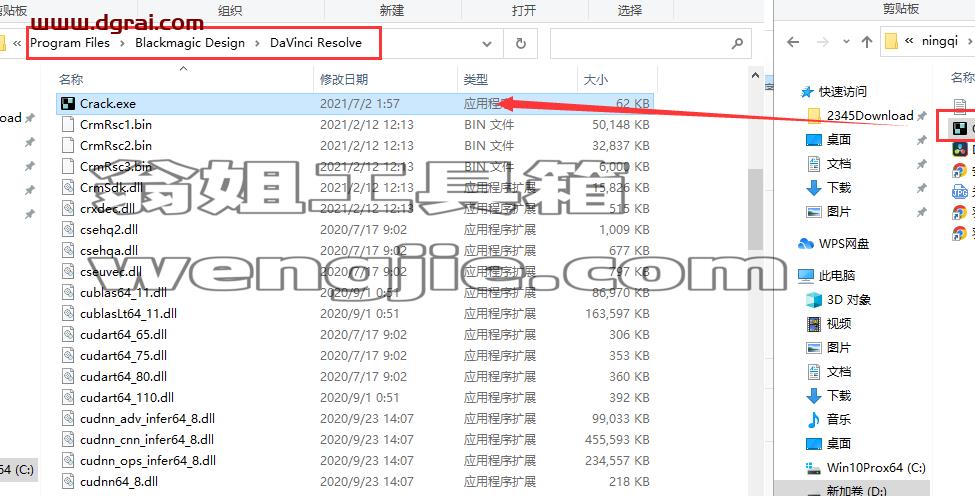Expand hidden path chevron before Program Files

point(17,43)
